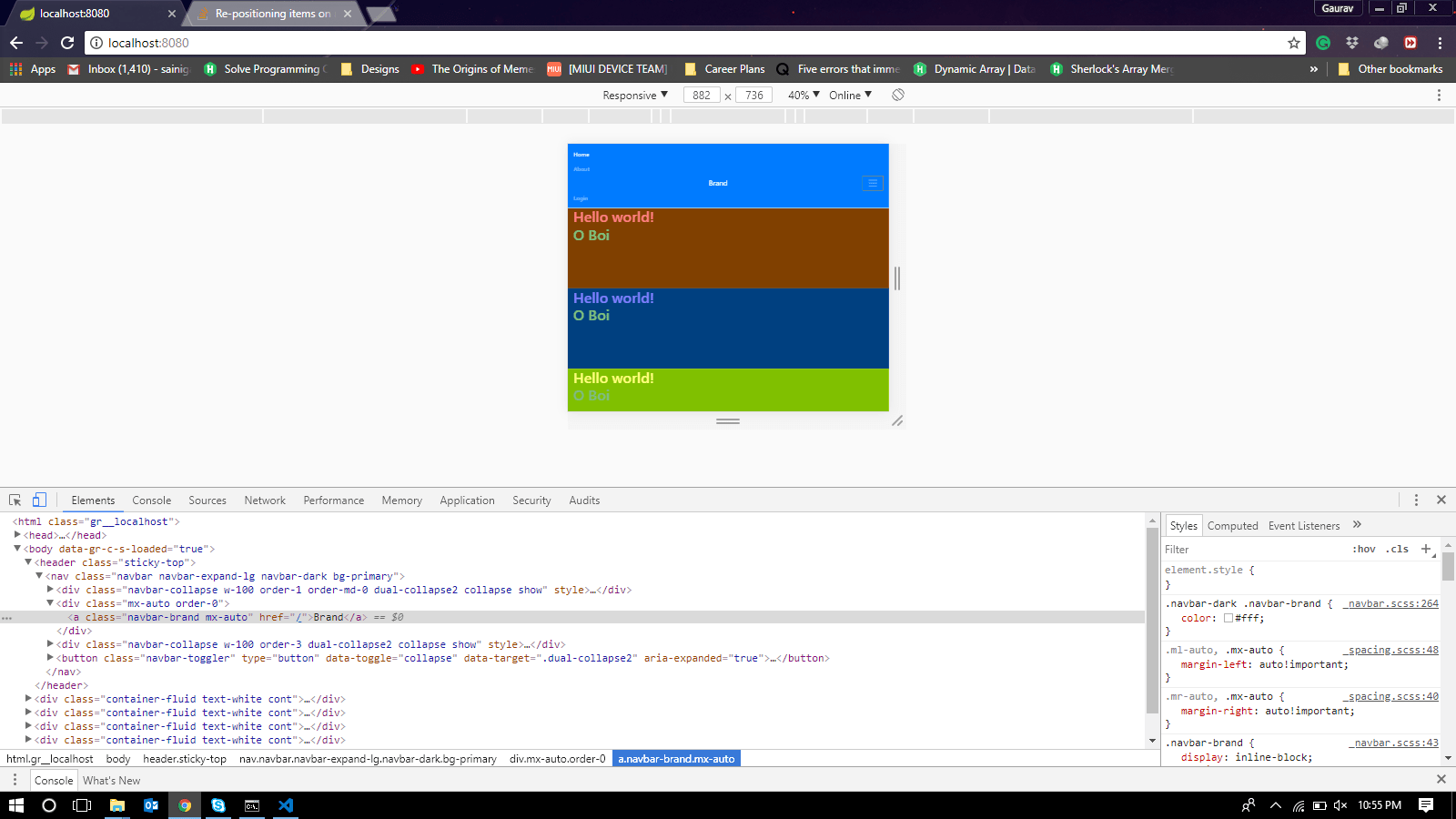Image resolution: width=1456 pixels, height=819 pixels.
Task: Select a.navbar-brand.mx-auto in the breadcrumb bar
Action: click(x=676, y=758)
